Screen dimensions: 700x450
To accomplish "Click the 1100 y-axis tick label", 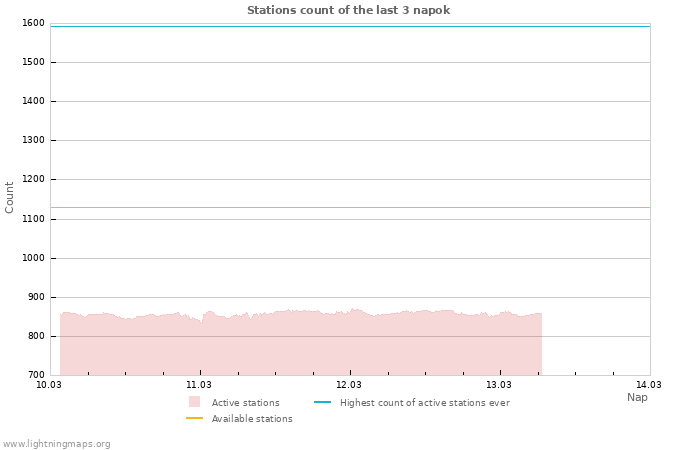I will [x=33, y=219].
